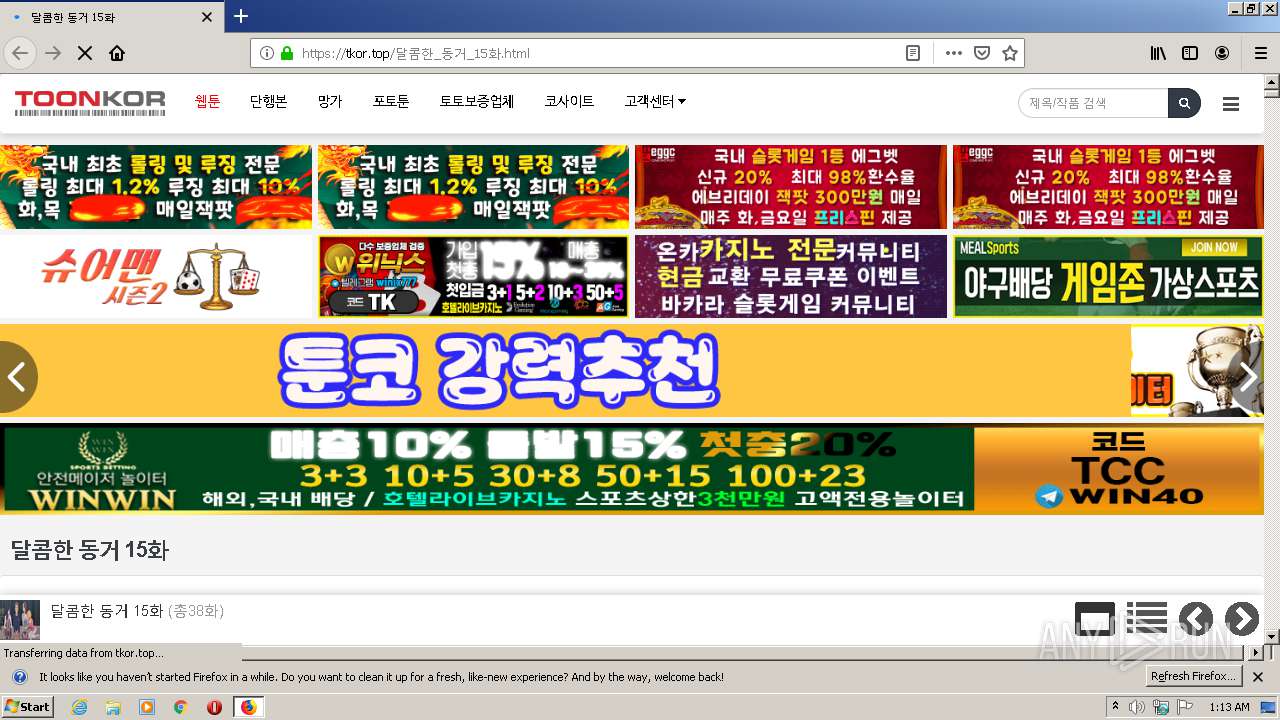The image size is (1280, 720).
Task: Open the 온카 카지노 전문커뮤니티 banner
Action: click(x=791, y=276)
